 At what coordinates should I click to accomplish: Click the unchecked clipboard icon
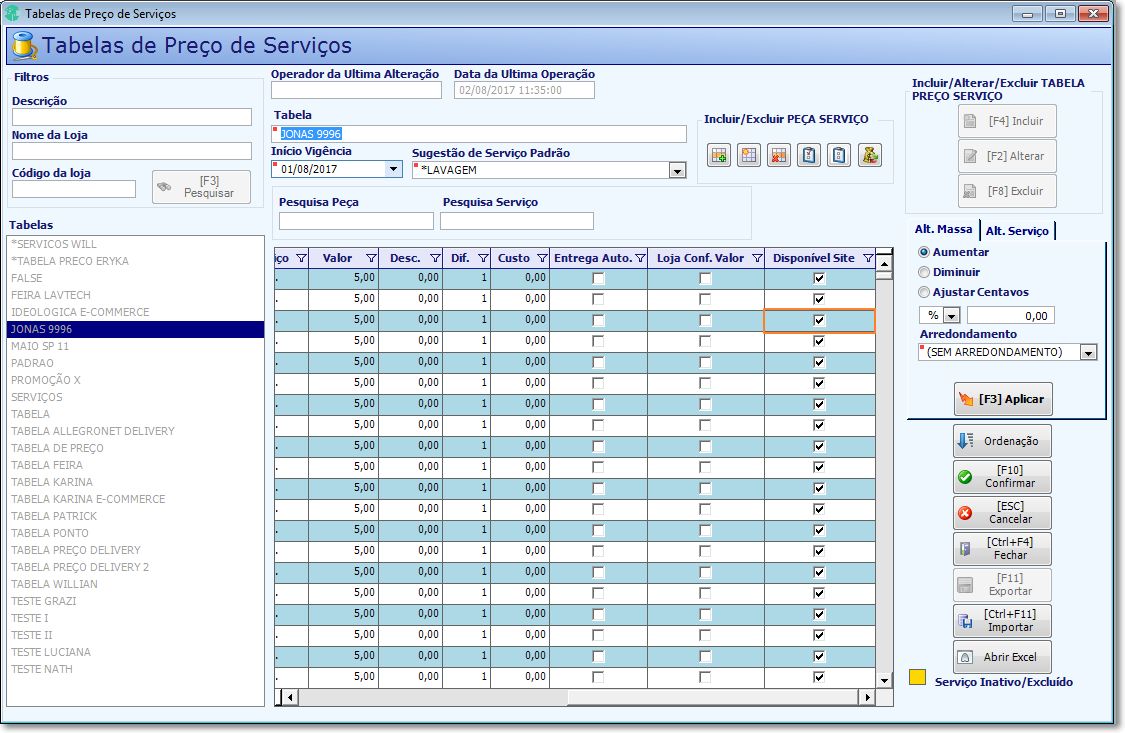click(839, 155)
